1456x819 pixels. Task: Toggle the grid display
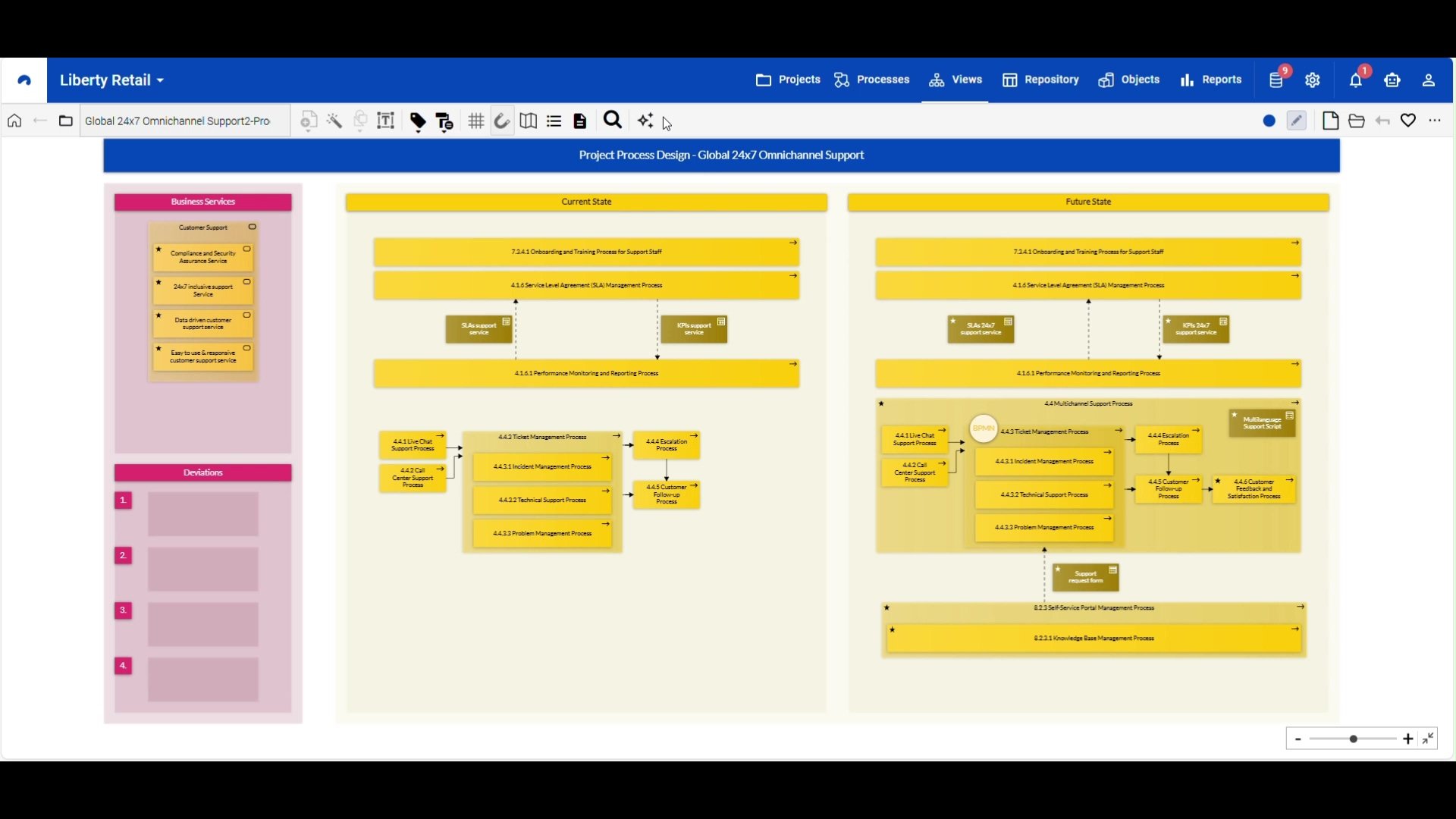point(476,121)
